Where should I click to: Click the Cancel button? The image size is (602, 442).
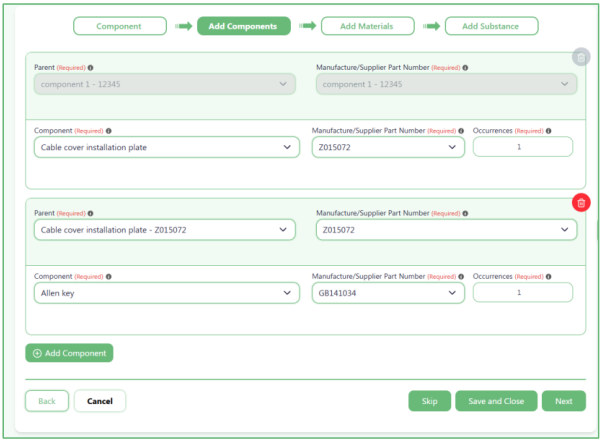point(100,401)
